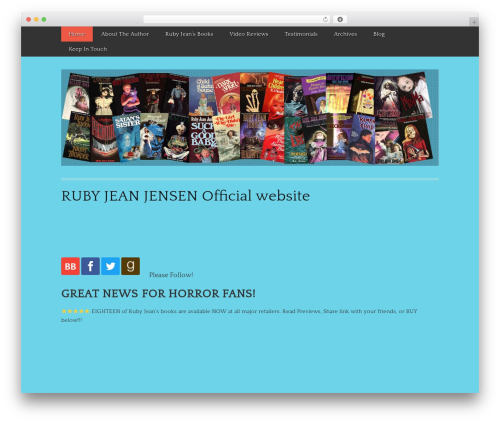Image resolution: width=500 pixels, height=423 pixels.
Task: Click the book covers banner image
Action: [250, 117]
